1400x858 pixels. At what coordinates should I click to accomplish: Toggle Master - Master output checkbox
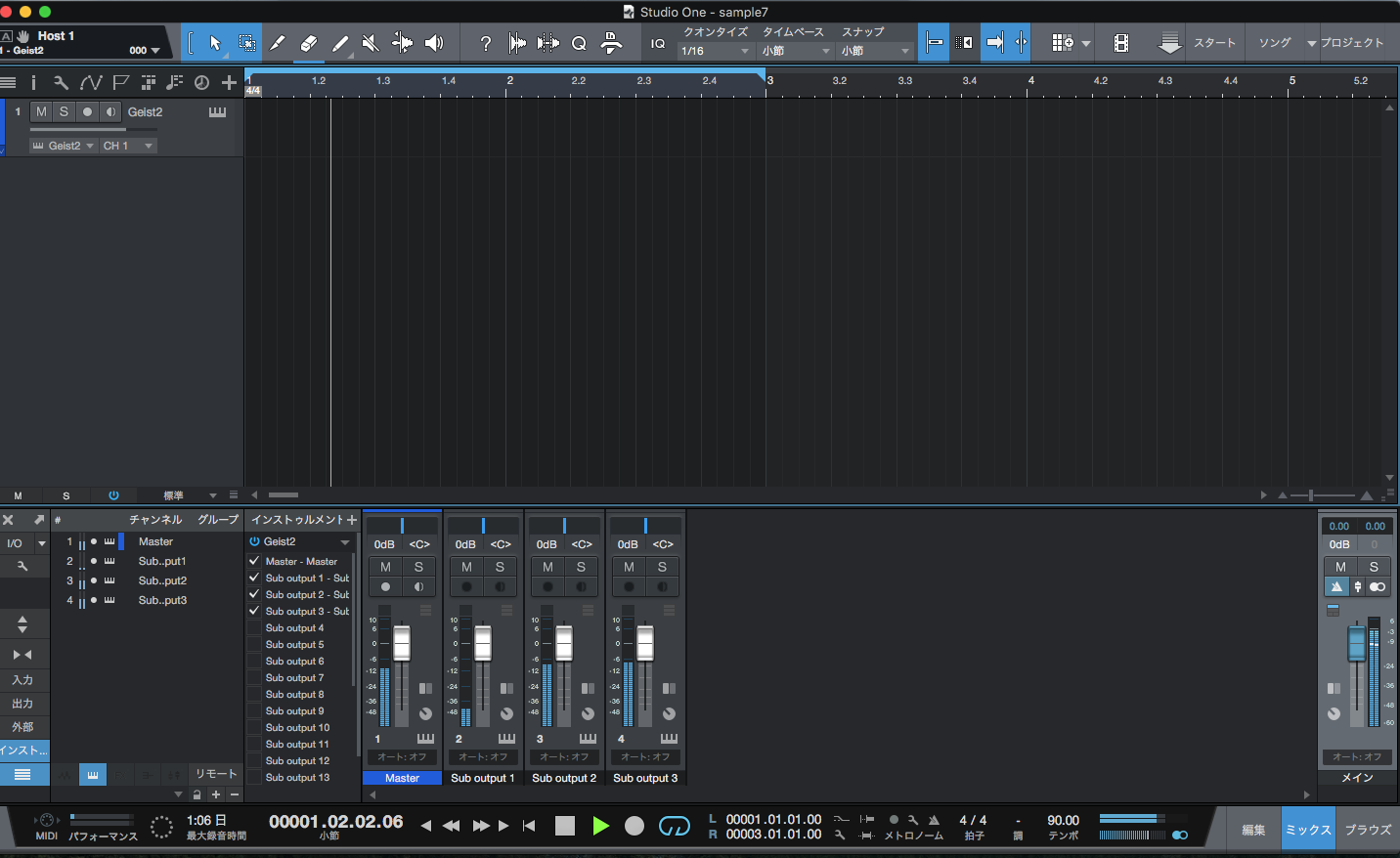(x=254, y=561)
